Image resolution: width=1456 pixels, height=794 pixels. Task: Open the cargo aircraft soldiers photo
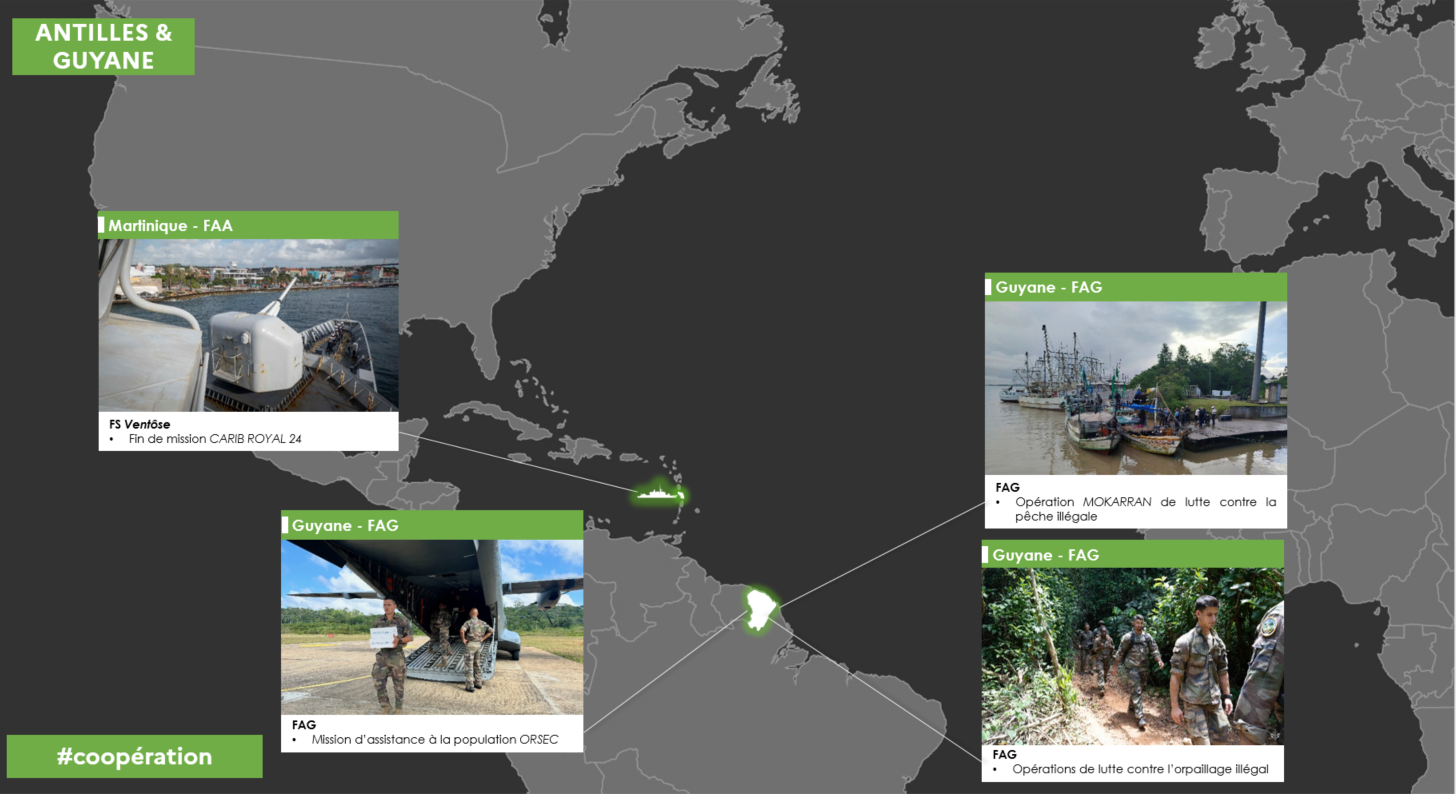click(432, 627)
